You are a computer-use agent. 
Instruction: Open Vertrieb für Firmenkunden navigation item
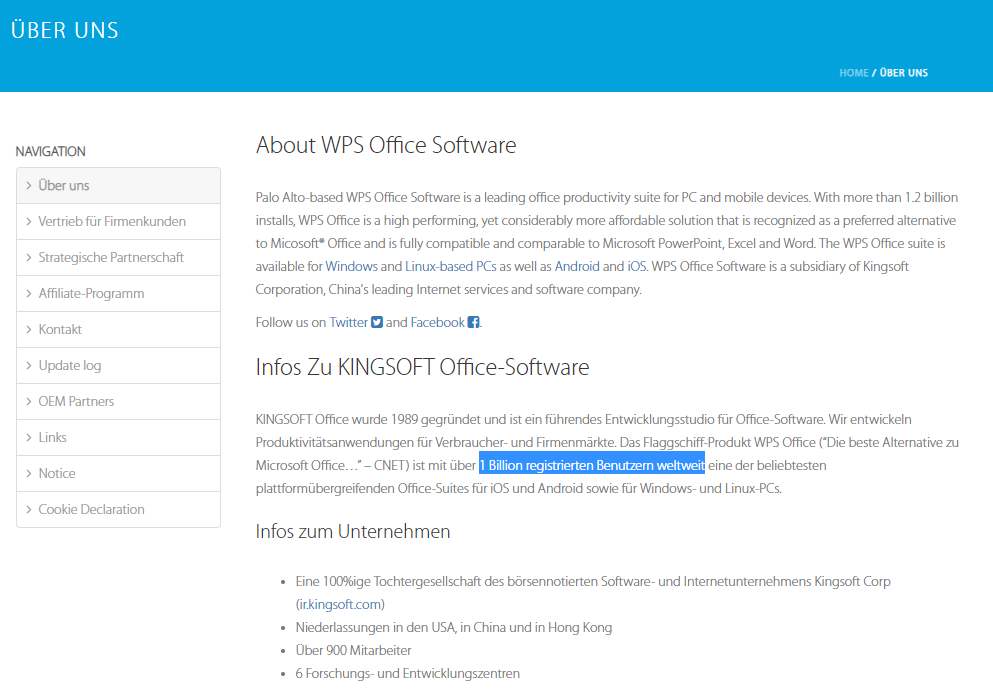click(x=112, y=221)
